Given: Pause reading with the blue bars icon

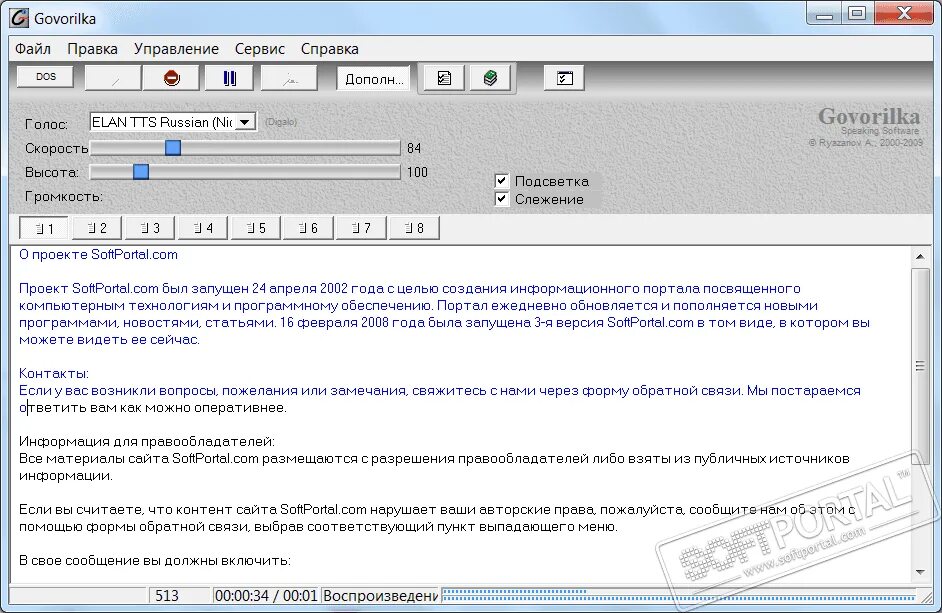Looking at the screenshot, I should (229, 78).
